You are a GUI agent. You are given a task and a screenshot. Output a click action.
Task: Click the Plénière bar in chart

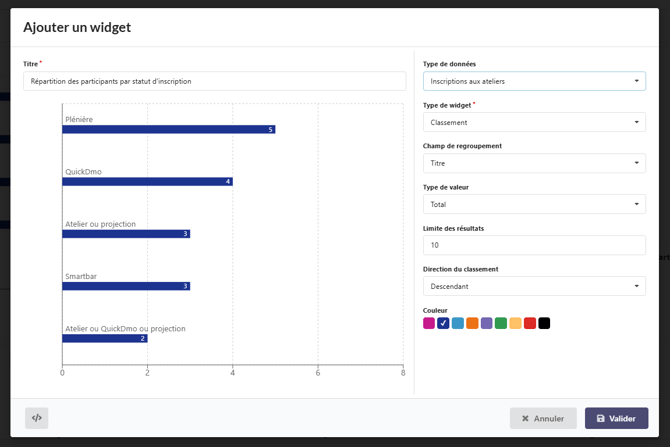pos(168,129)
